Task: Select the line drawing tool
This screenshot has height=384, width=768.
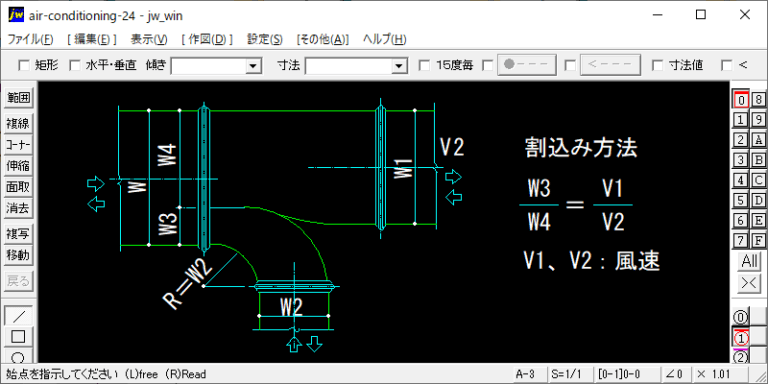Action: pyautogui.click(x=19, y=316)
